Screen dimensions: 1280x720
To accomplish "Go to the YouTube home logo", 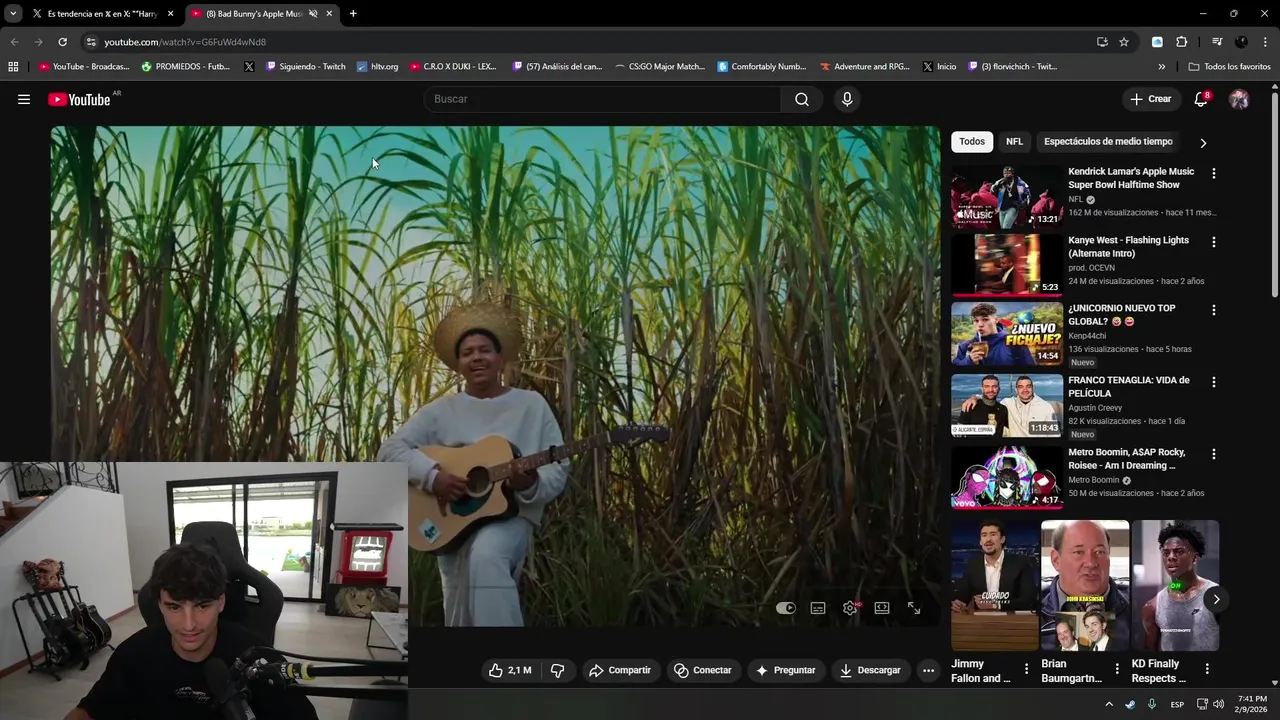I will tap(79, 99).
